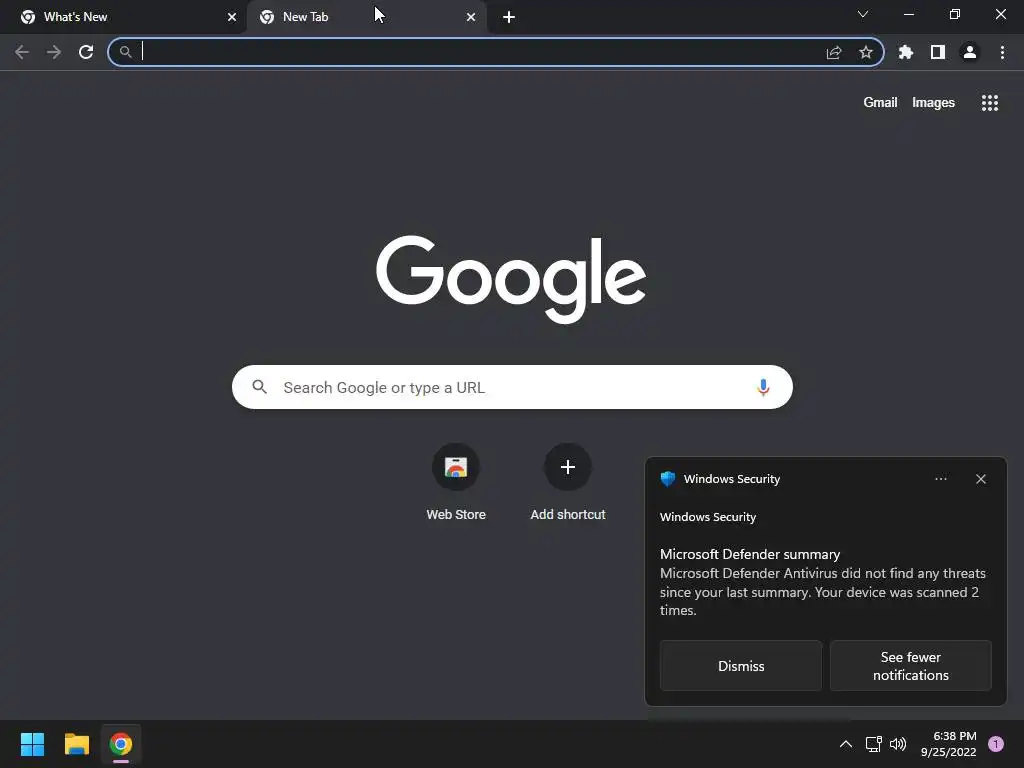
Task: Click the forward navigation arrow
Action: coord(54,52)
